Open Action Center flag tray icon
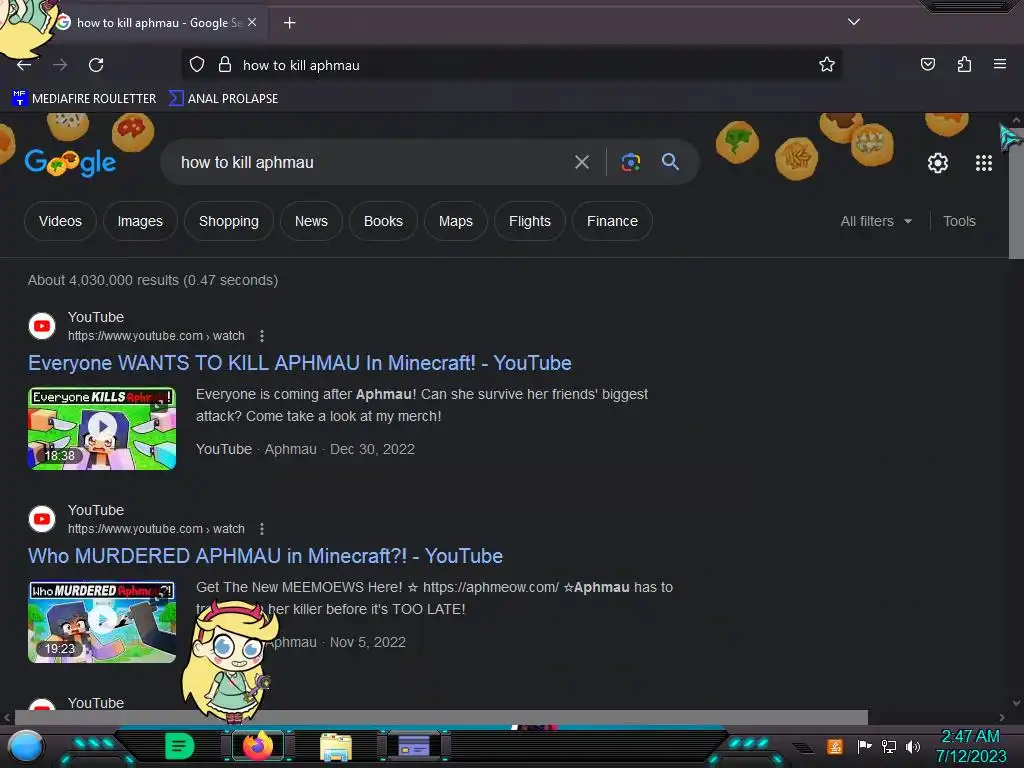 (865, 746)
